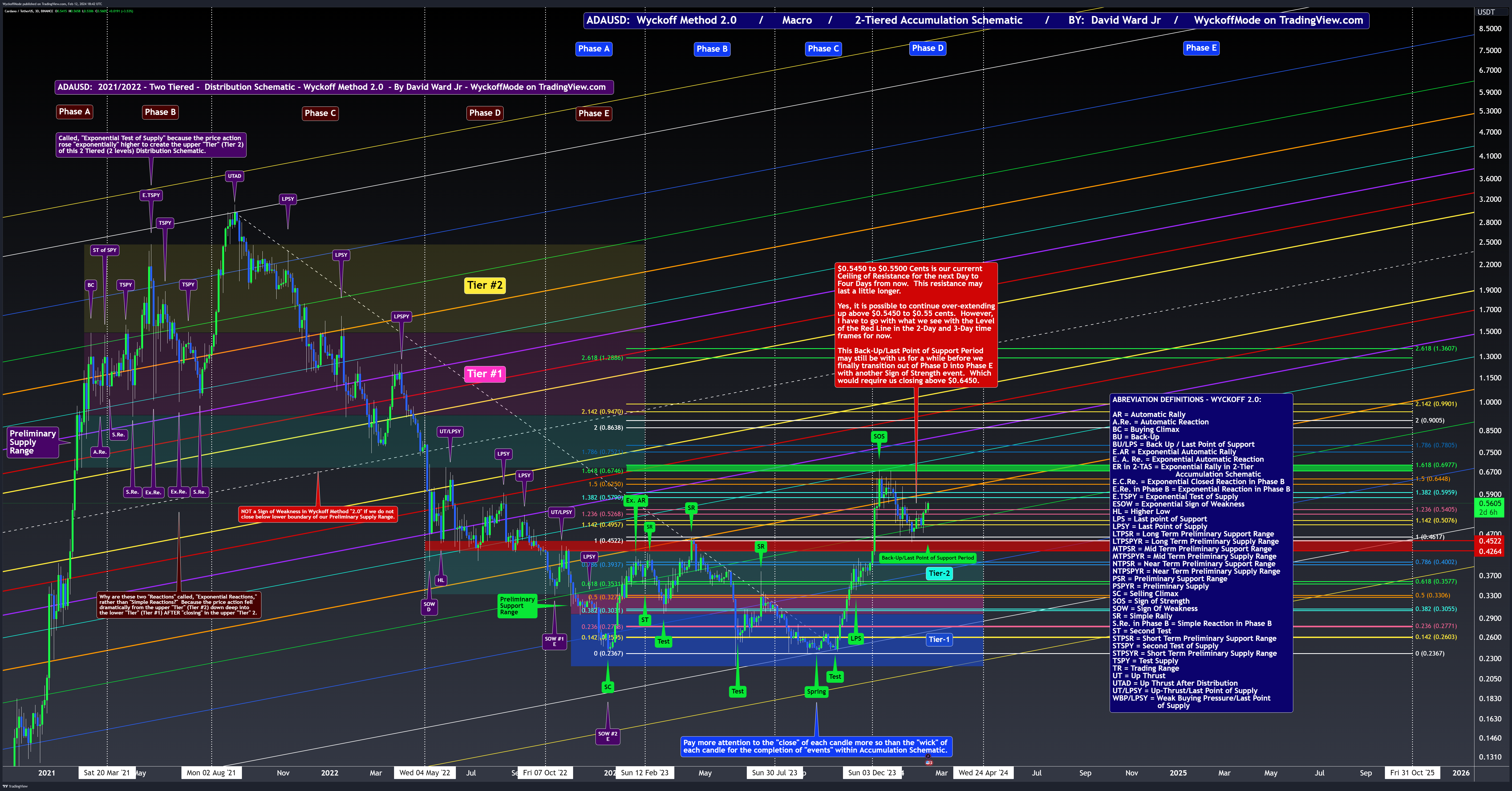
Task: Click the Fri 07 Oct '22 date marker
Action: (545, 773)
